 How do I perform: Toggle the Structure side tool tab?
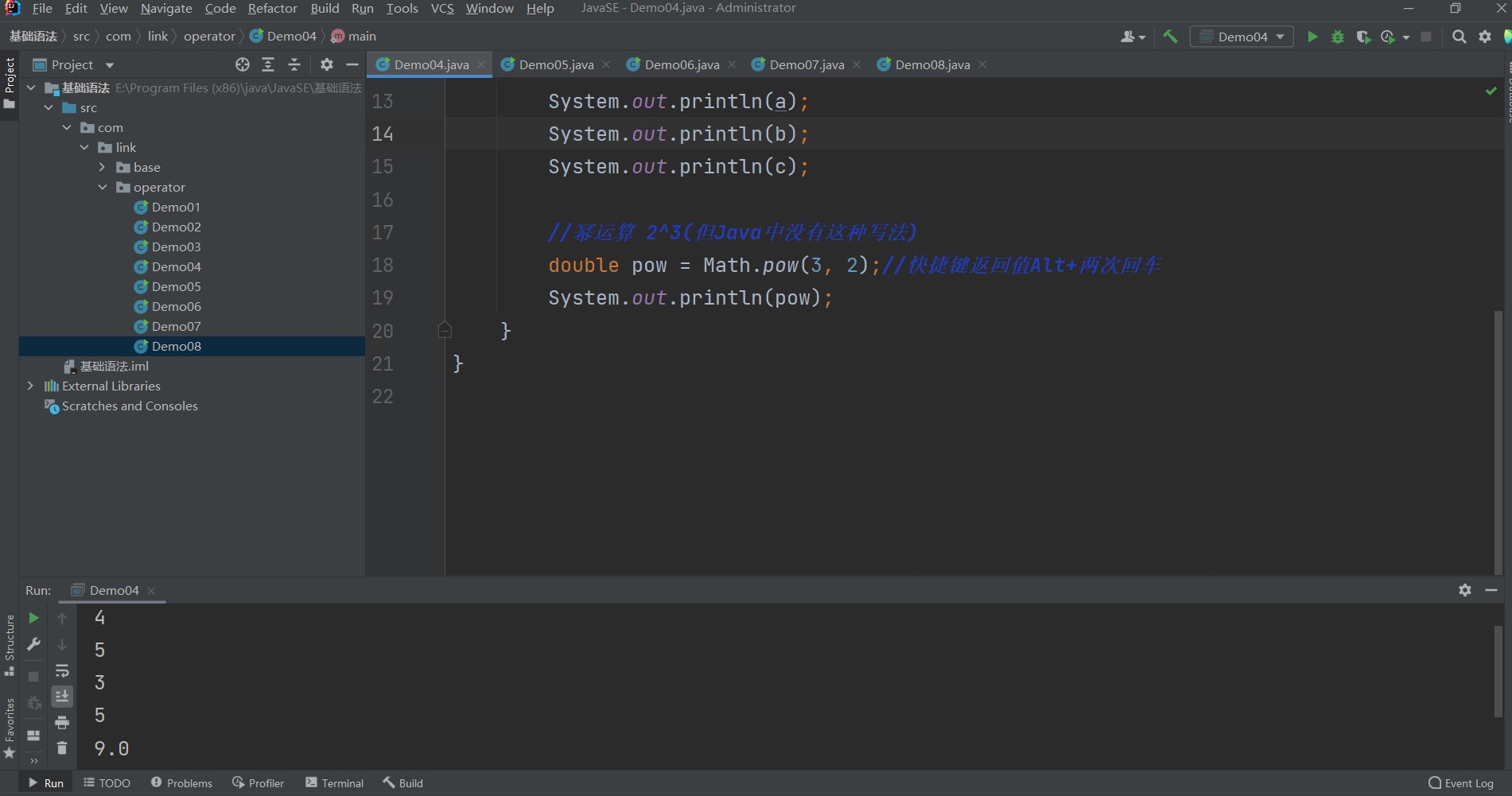tap(10, 644)
